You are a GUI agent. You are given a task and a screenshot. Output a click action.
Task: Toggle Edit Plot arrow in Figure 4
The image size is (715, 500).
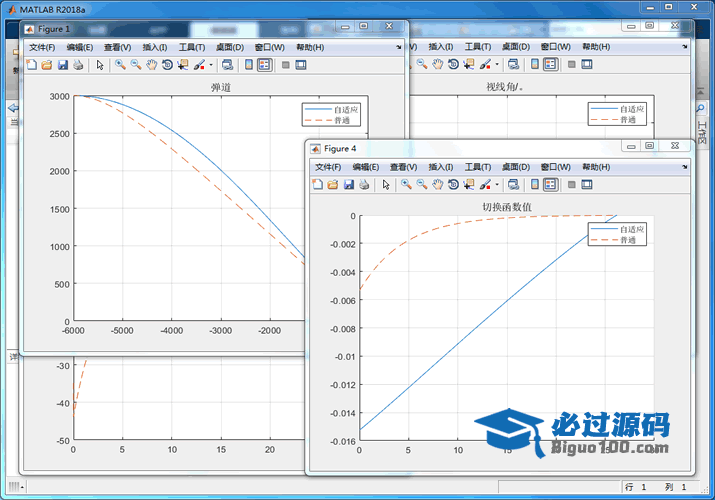point(386,184)
